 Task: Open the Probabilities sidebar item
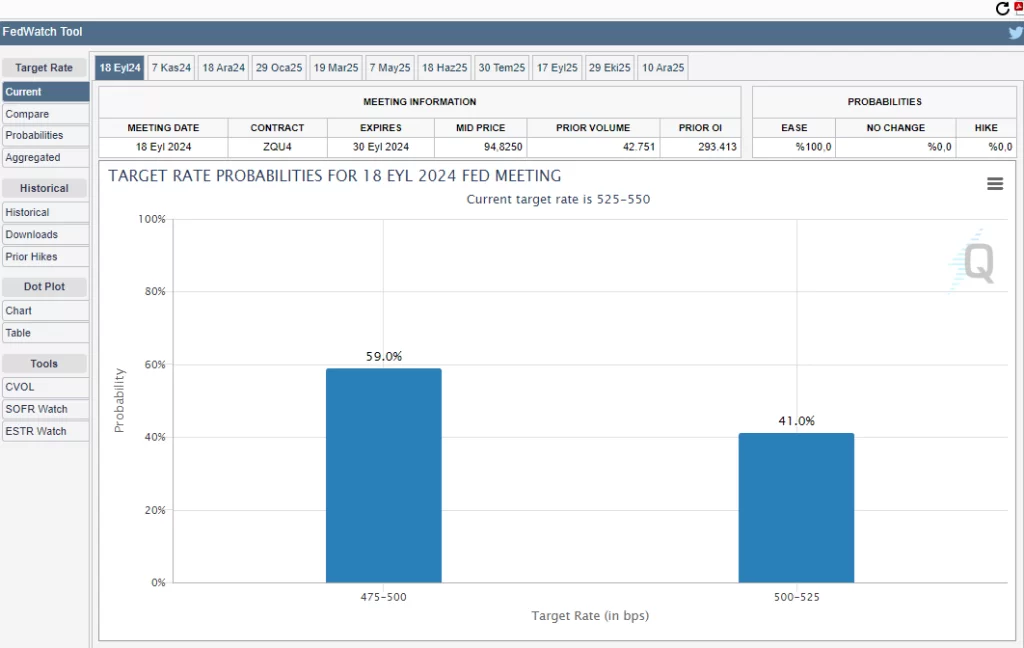point(45,135)
